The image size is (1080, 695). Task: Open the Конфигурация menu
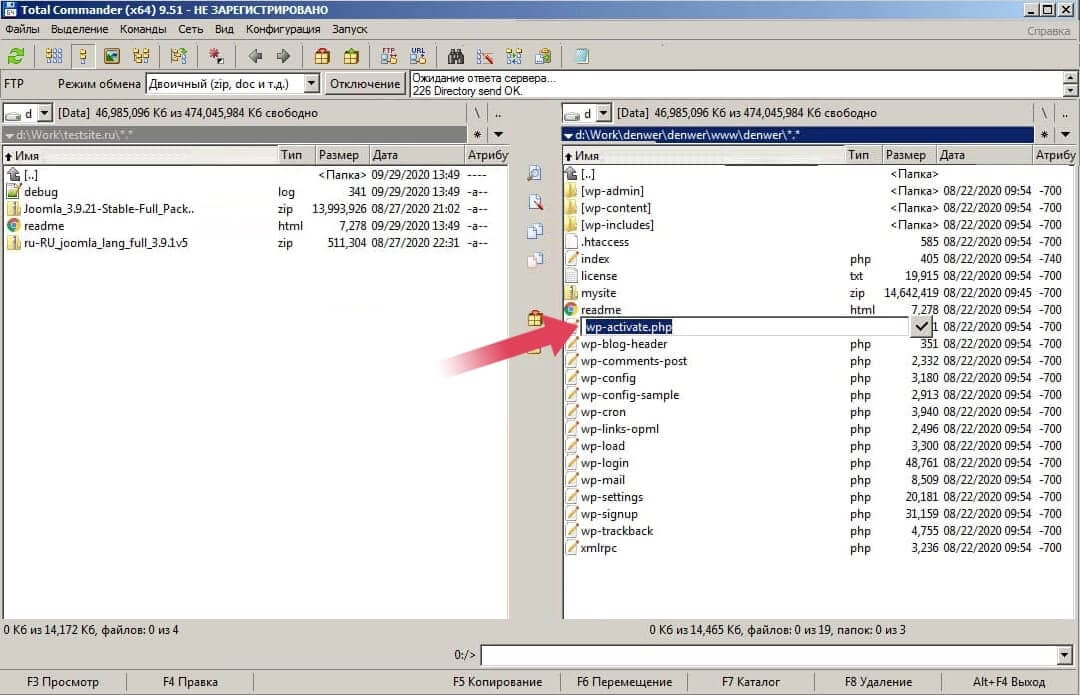(283, 30)
